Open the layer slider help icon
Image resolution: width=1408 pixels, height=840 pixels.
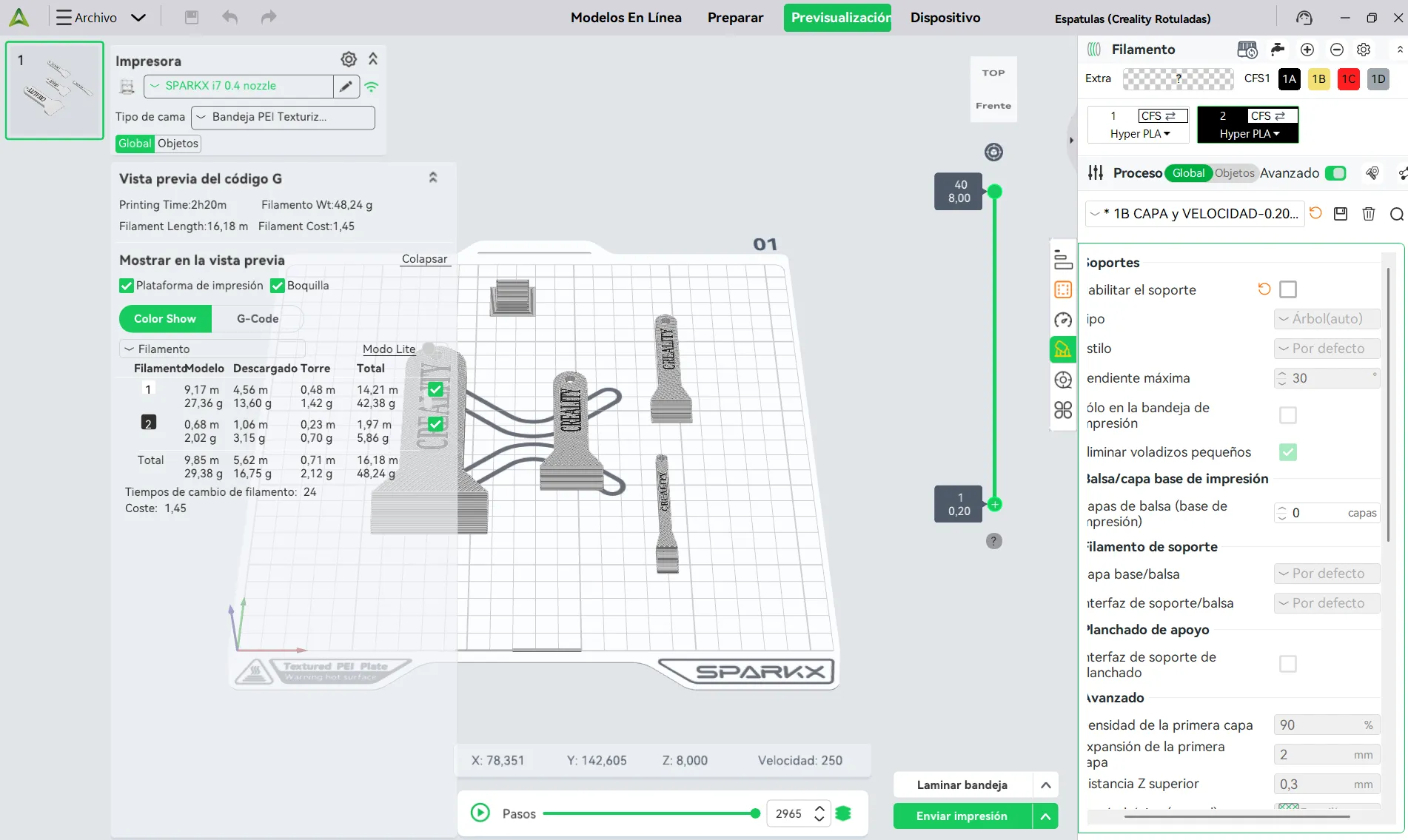coord(994,541)
